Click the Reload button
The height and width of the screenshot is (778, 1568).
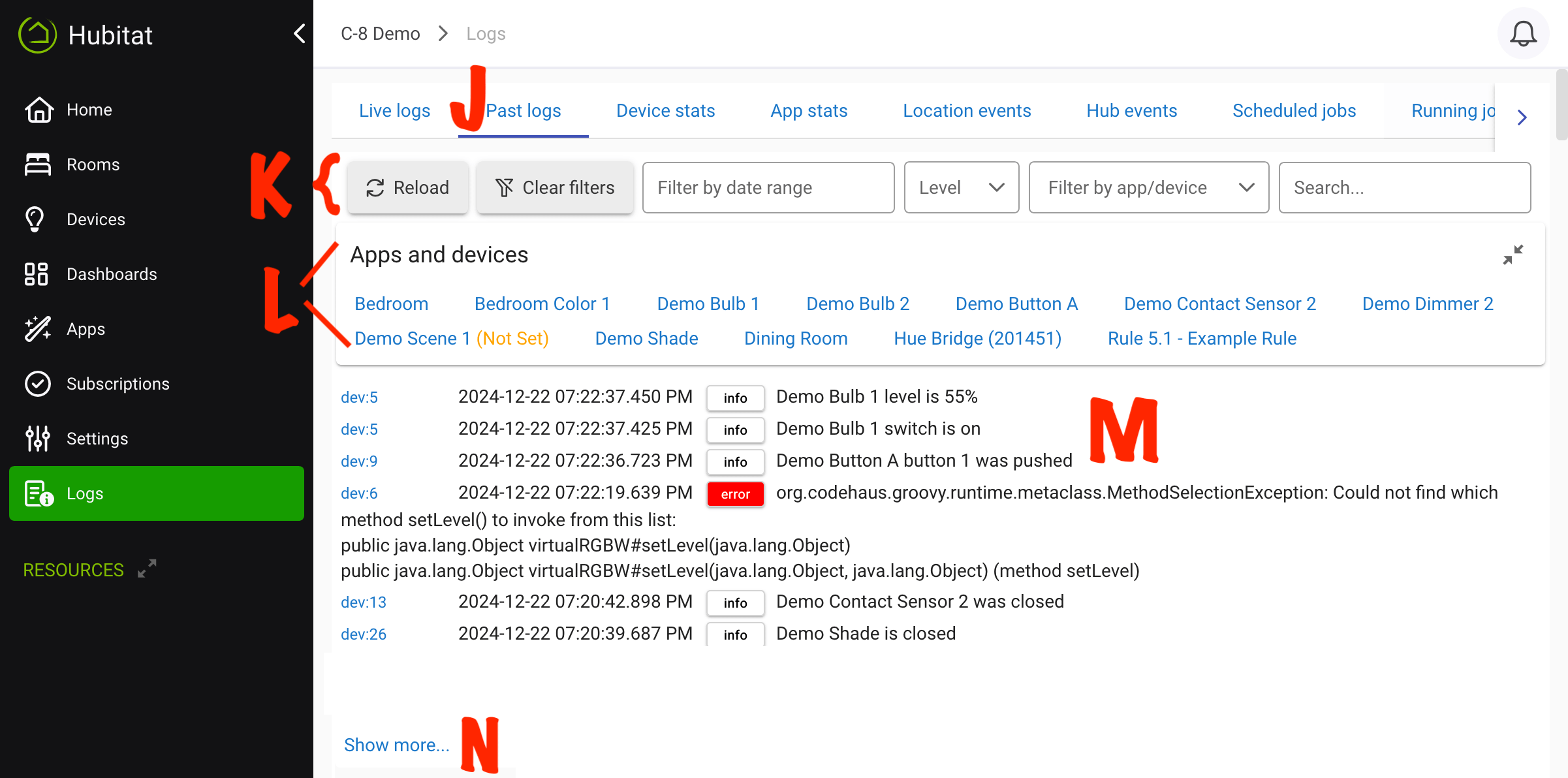click(408, 188)
